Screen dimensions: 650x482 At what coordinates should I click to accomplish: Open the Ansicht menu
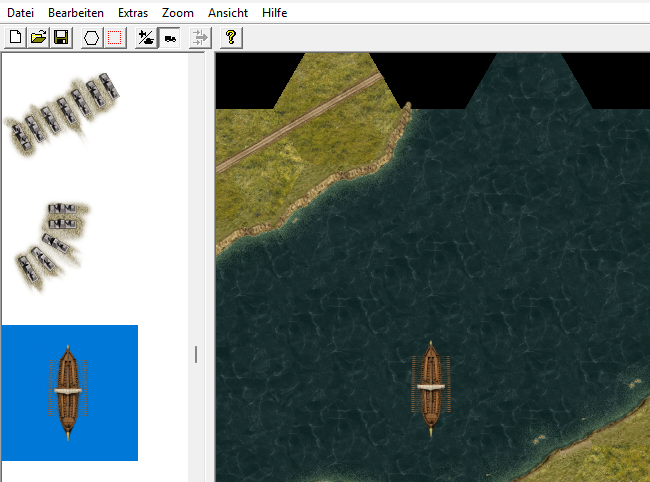coord(228,13)
